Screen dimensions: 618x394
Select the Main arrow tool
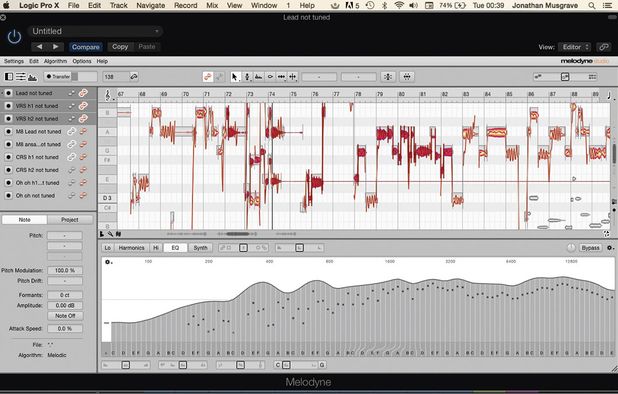(x=235, y=77)
